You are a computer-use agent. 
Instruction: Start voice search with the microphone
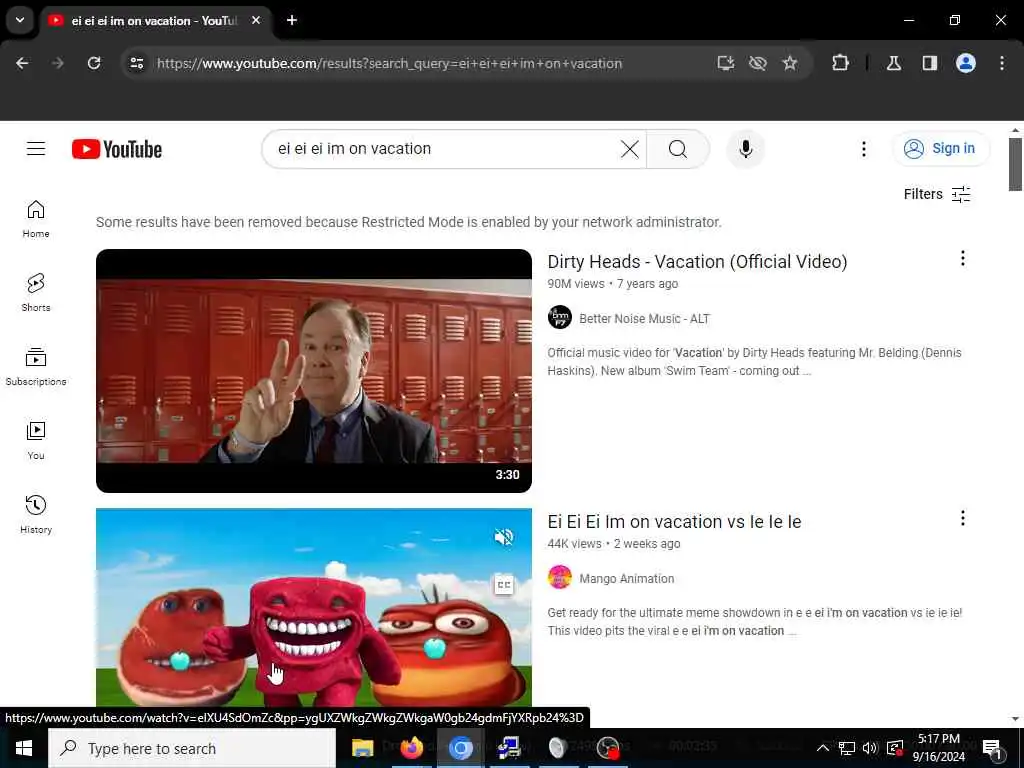745,149
